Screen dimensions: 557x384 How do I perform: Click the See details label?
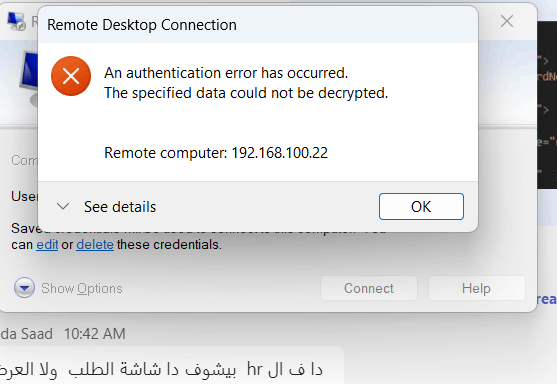[120, 207]
